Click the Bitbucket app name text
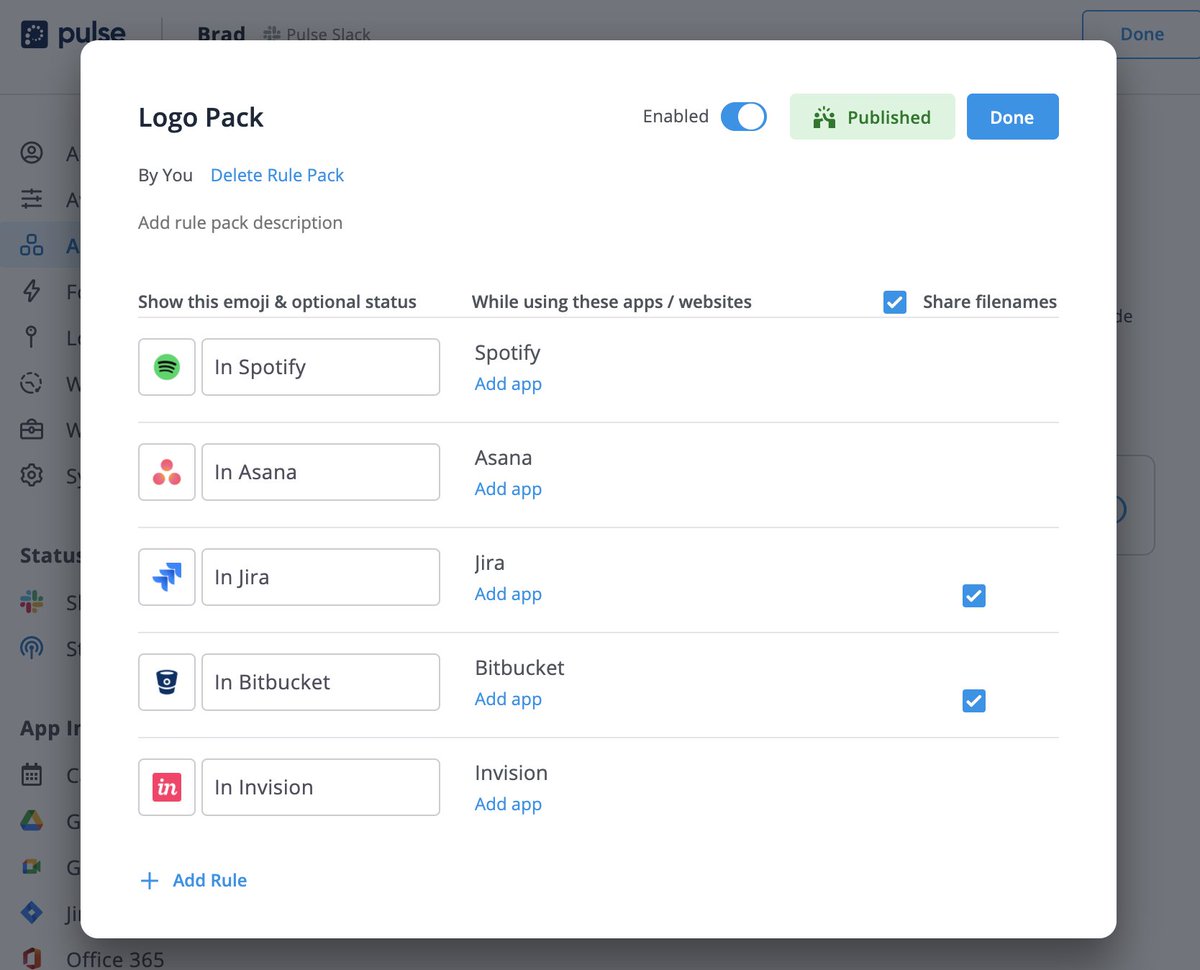Screen dimensions: 1200x970 click(x=520, y=668)
